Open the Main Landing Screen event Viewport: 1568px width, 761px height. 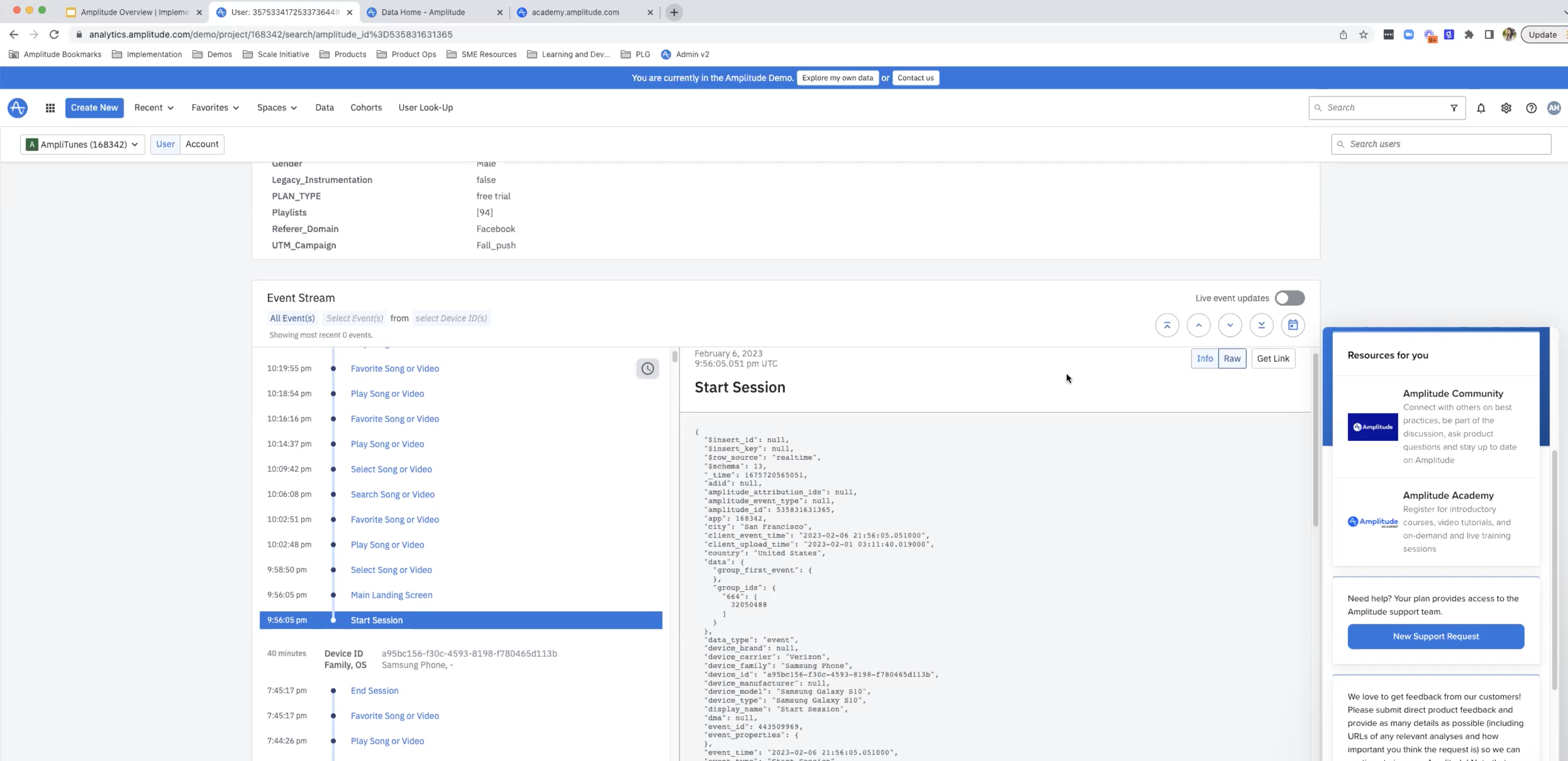point(391,595)
